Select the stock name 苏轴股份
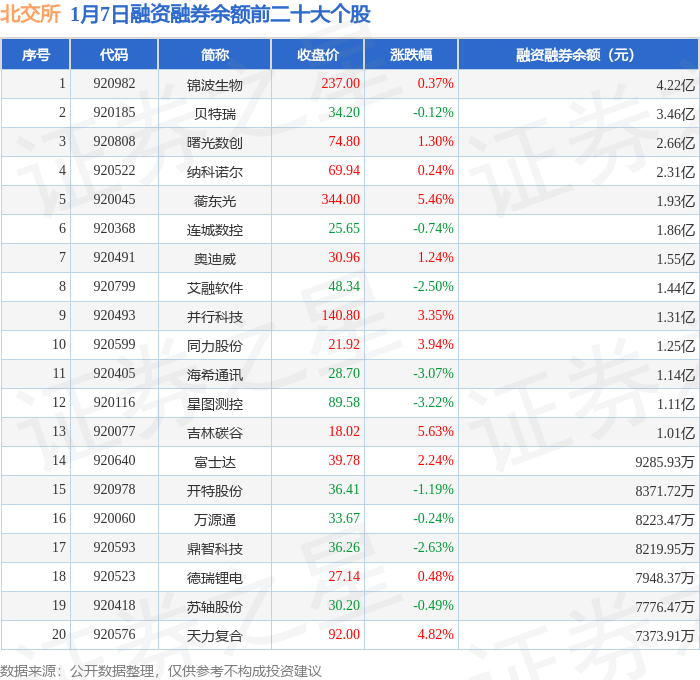 [215, 607]
